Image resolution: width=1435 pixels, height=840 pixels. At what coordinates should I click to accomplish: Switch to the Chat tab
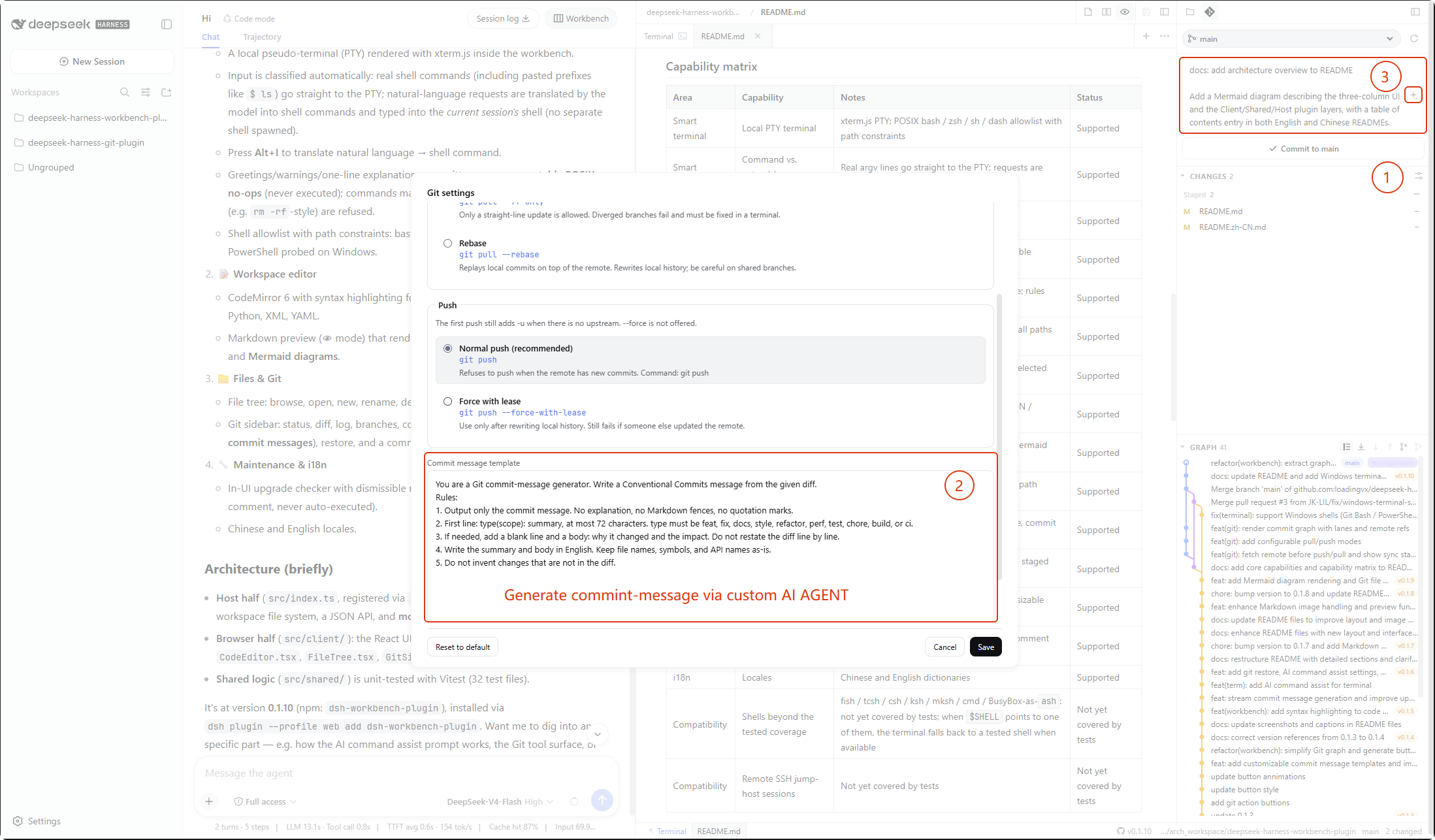pos(210,37)
